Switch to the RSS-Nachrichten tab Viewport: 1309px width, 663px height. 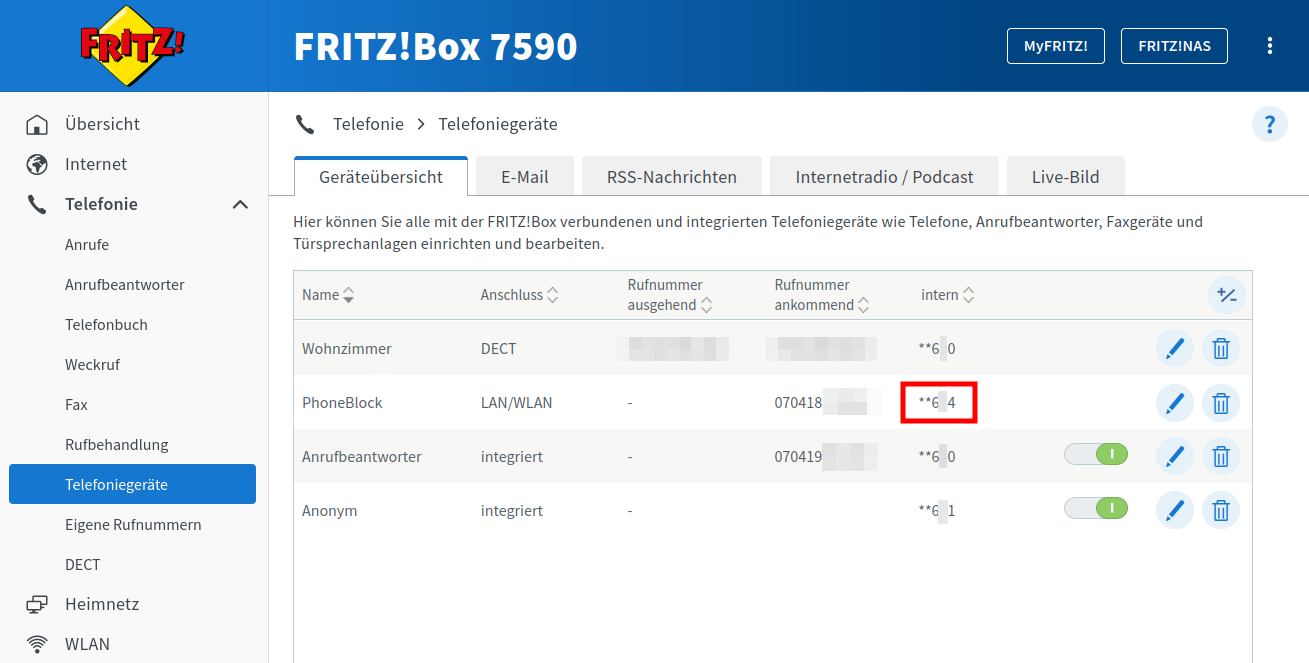pyautogui.click(x=671, y=177)
